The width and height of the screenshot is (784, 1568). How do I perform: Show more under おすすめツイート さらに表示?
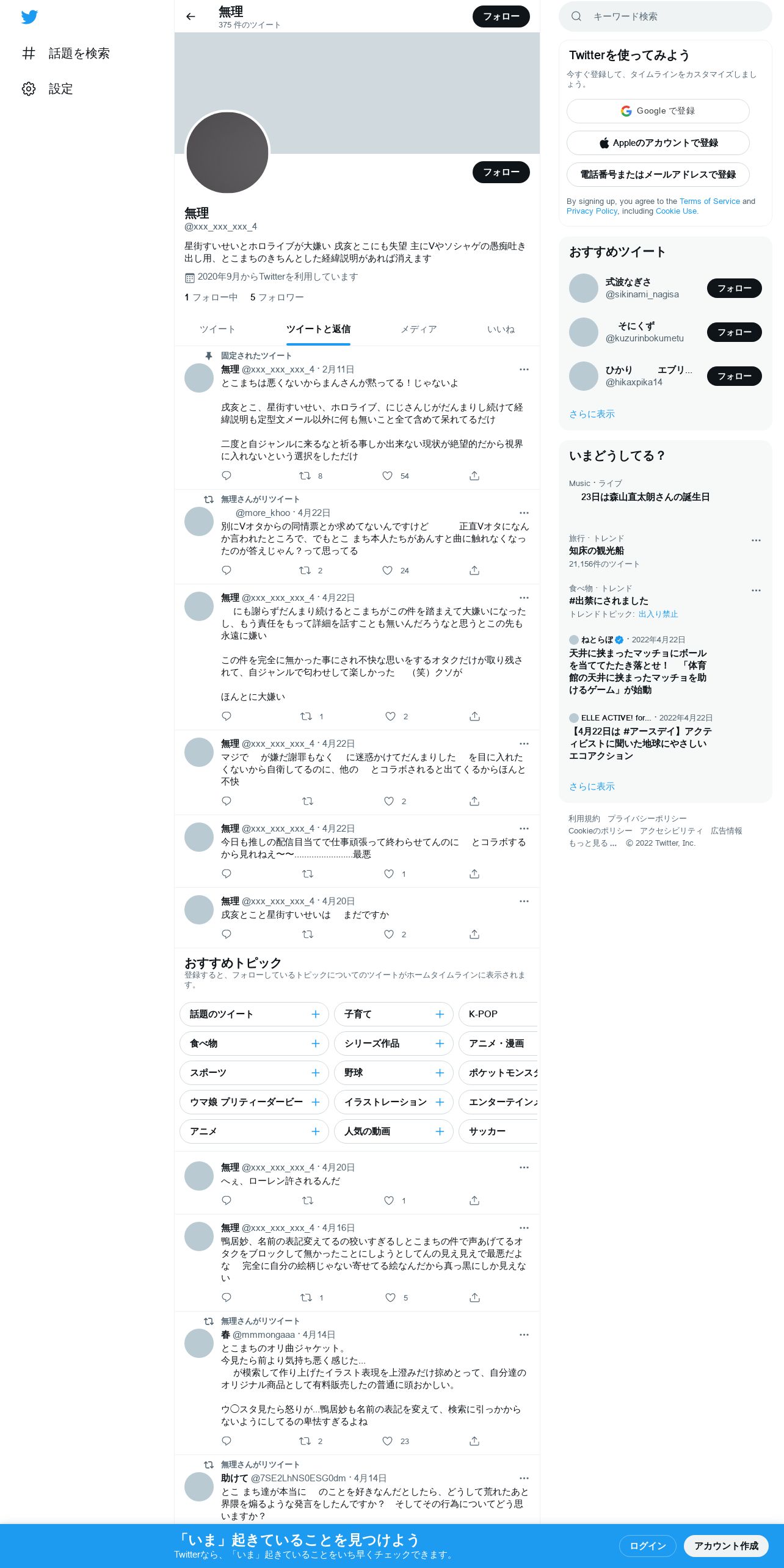coord(592,414)
